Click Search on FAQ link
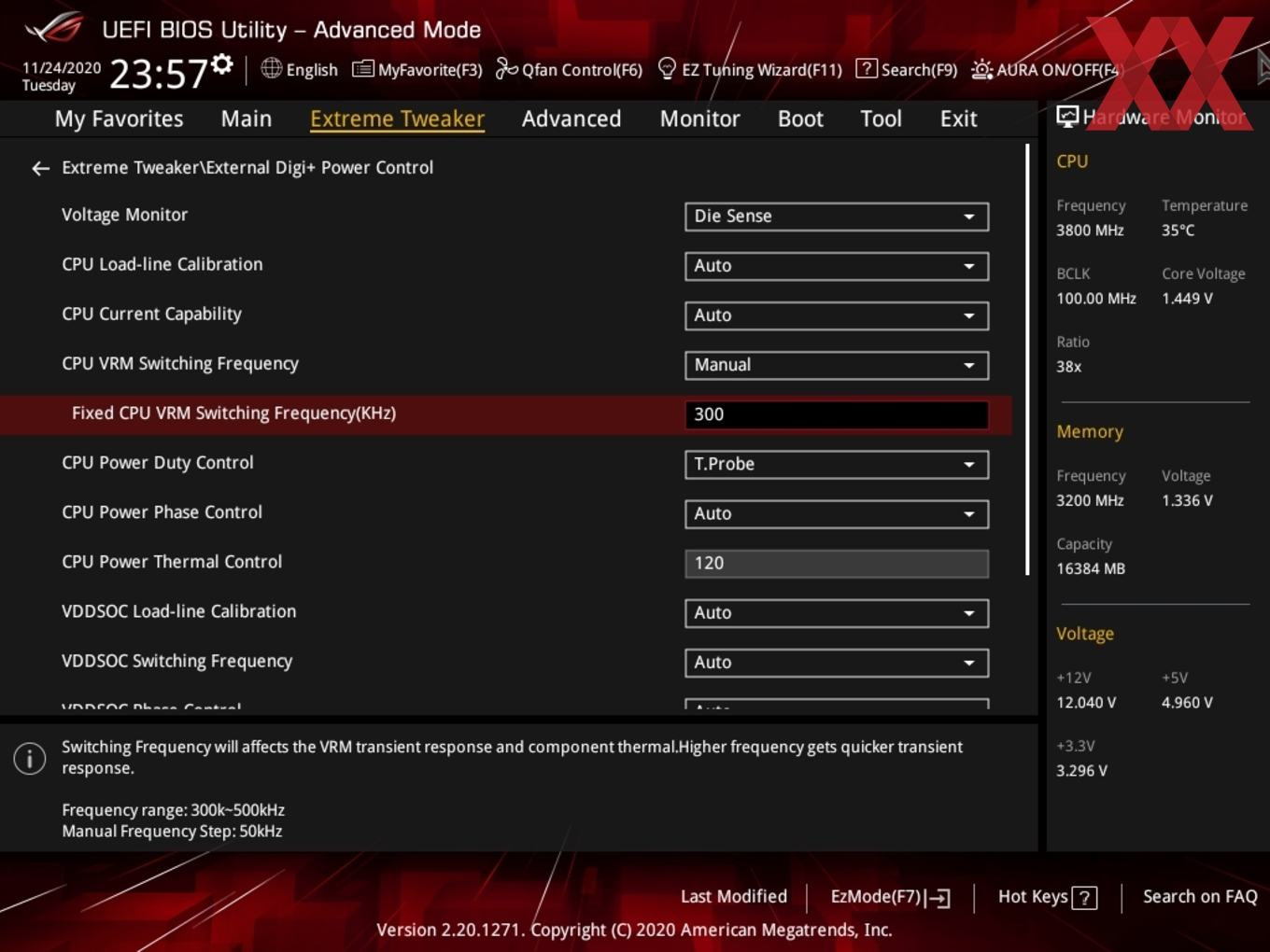1270x952 pixels. click(x=1200, y=896)
